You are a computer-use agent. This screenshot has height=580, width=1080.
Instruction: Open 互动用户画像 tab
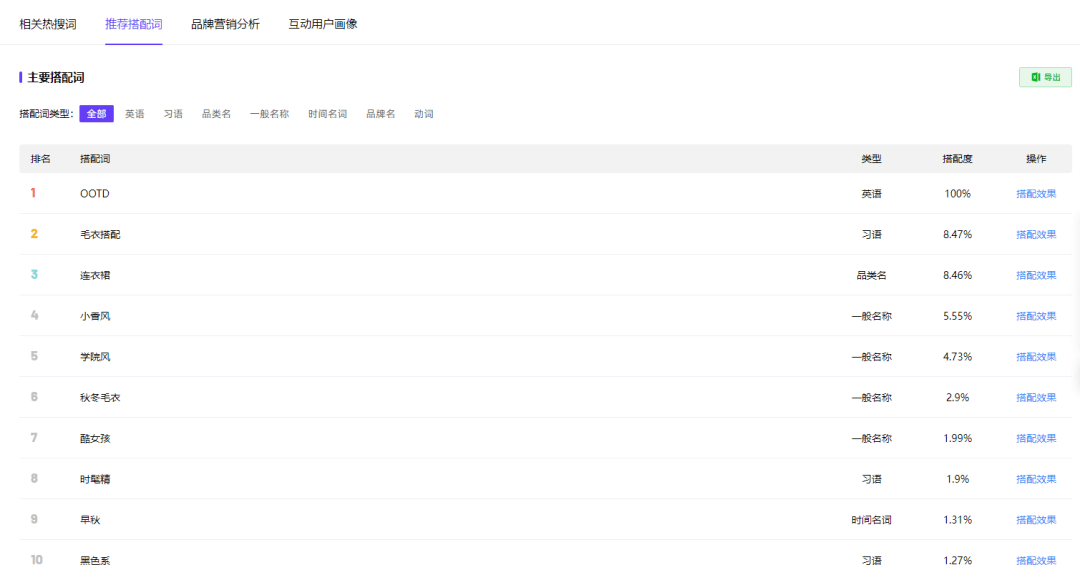pyautogui.click(x=322, y=24)
